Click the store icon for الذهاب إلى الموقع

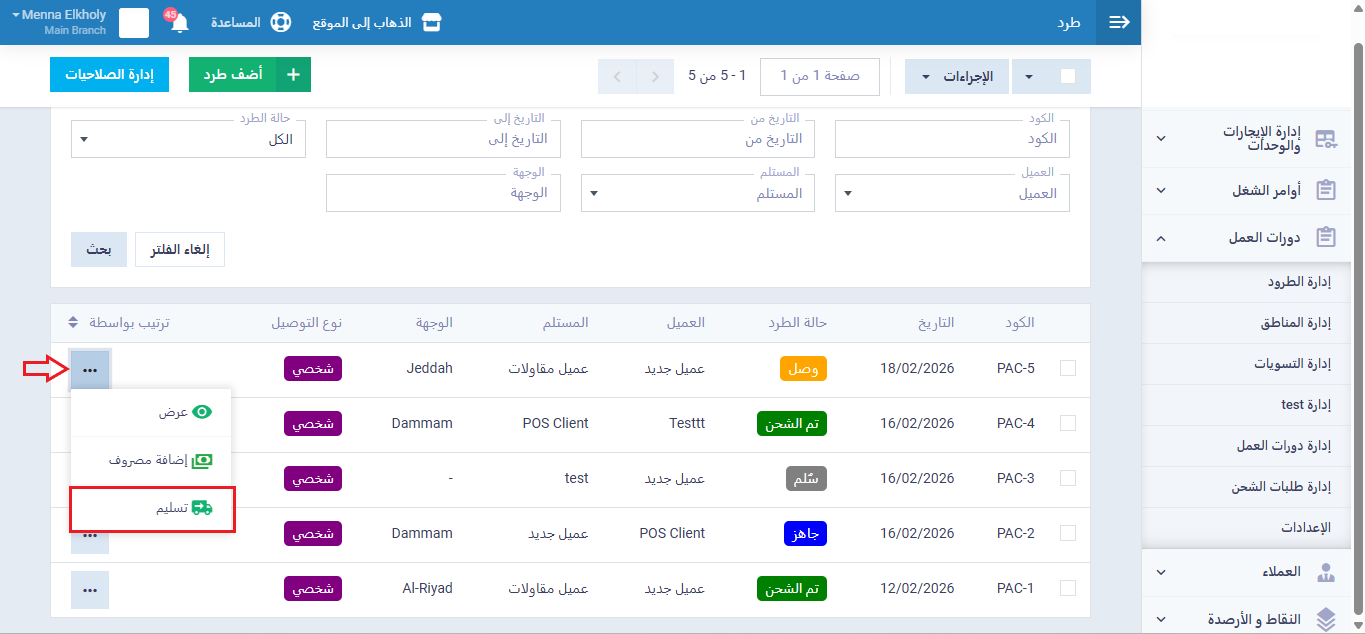tap(431, 22)
